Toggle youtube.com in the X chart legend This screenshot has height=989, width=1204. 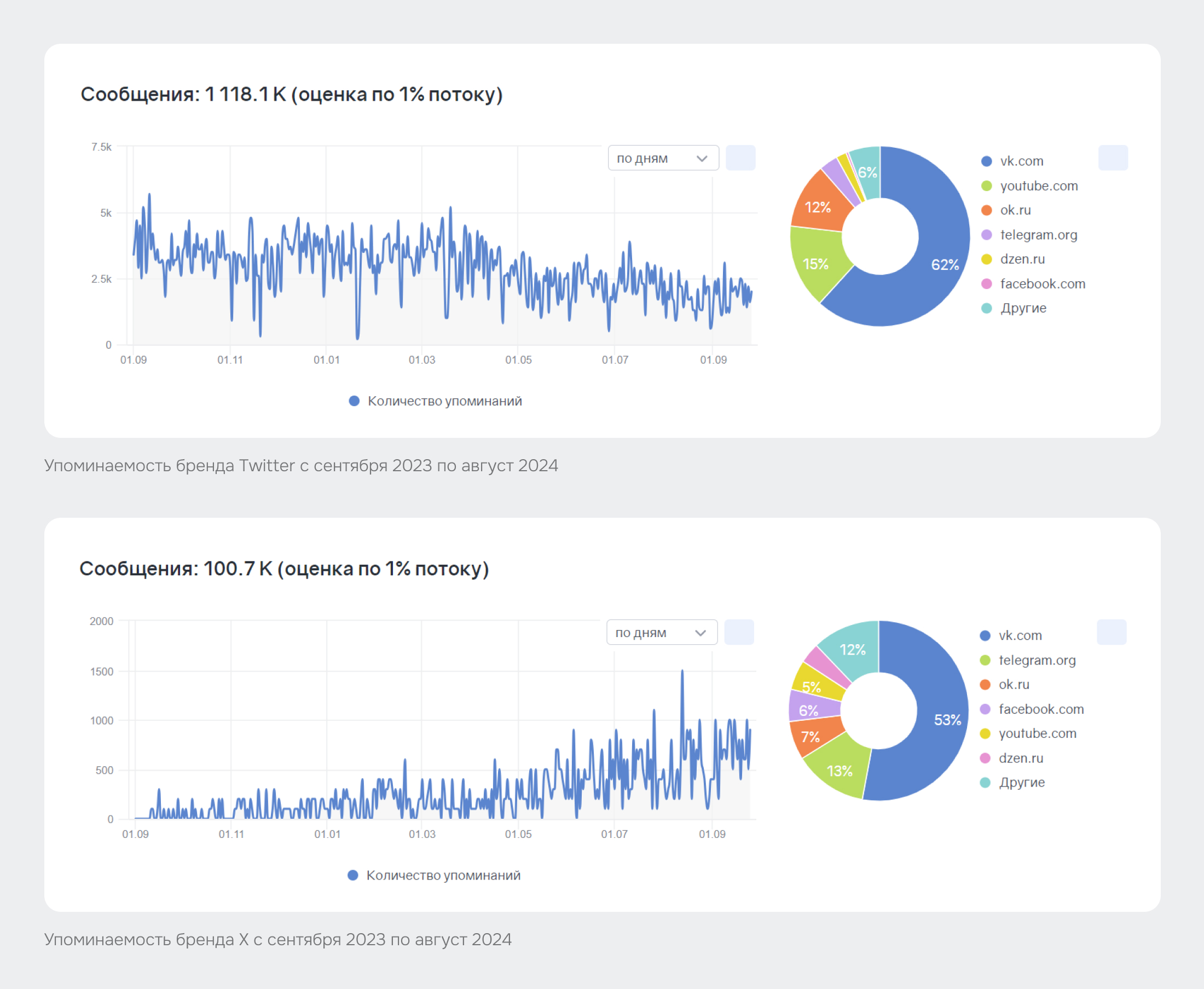pyautogui.click(x=1028, y=734)
